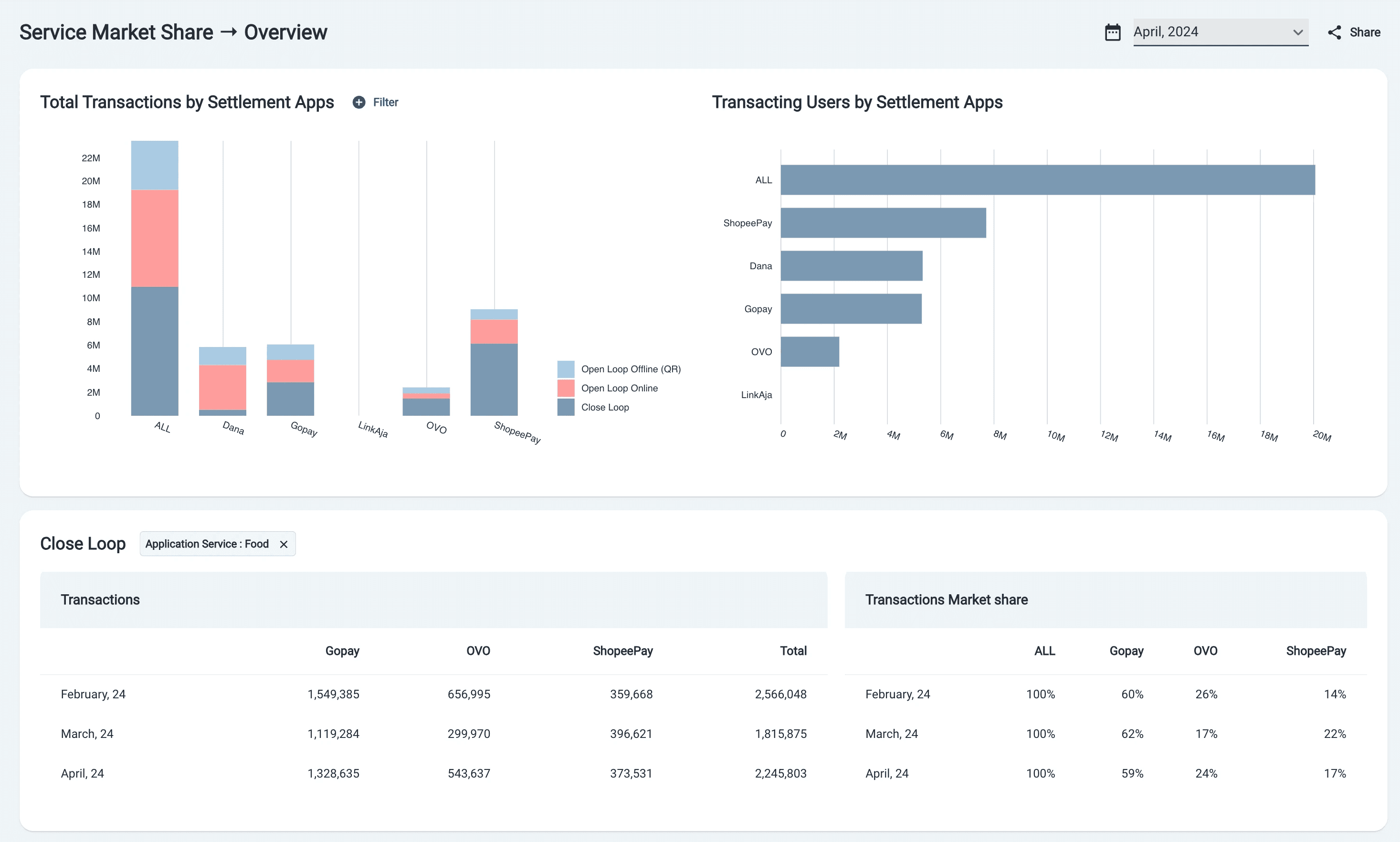Click the Gopay column header in Market share table
Viewport: 1400px width, 842px height.
(x=1126, y=651)
